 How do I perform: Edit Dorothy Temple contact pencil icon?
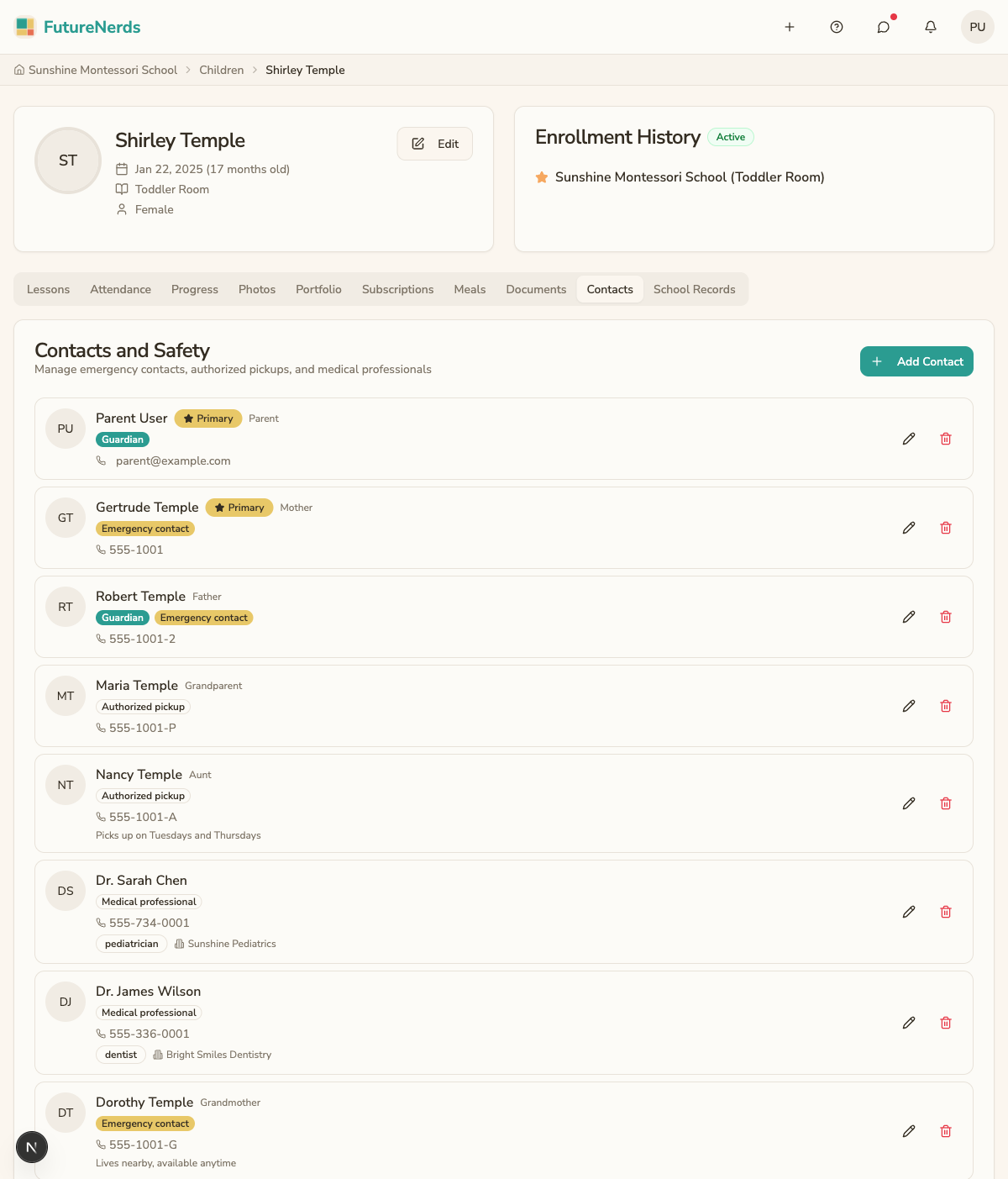909,1131
